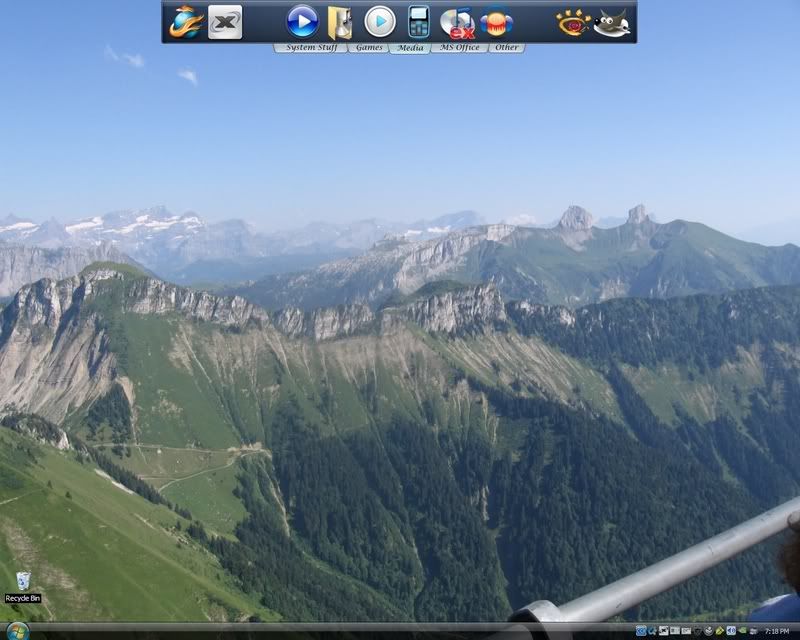Click the 7:18 PM taskbar clock
This screenshot has height=640, width=800.
tap(778, 631)
